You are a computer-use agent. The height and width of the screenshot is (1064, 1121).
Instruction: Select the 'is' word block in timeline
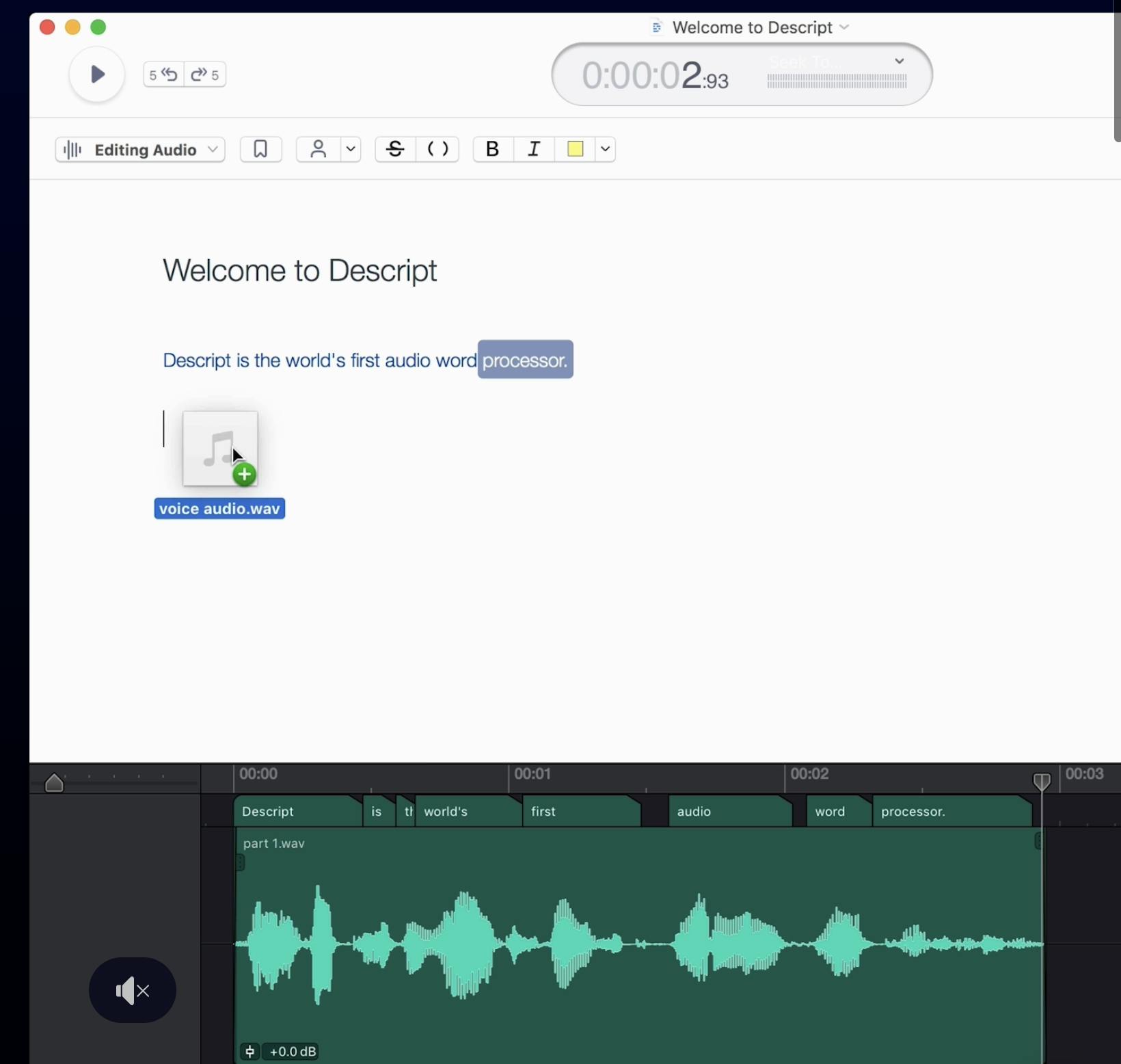(x=379, y=812)
